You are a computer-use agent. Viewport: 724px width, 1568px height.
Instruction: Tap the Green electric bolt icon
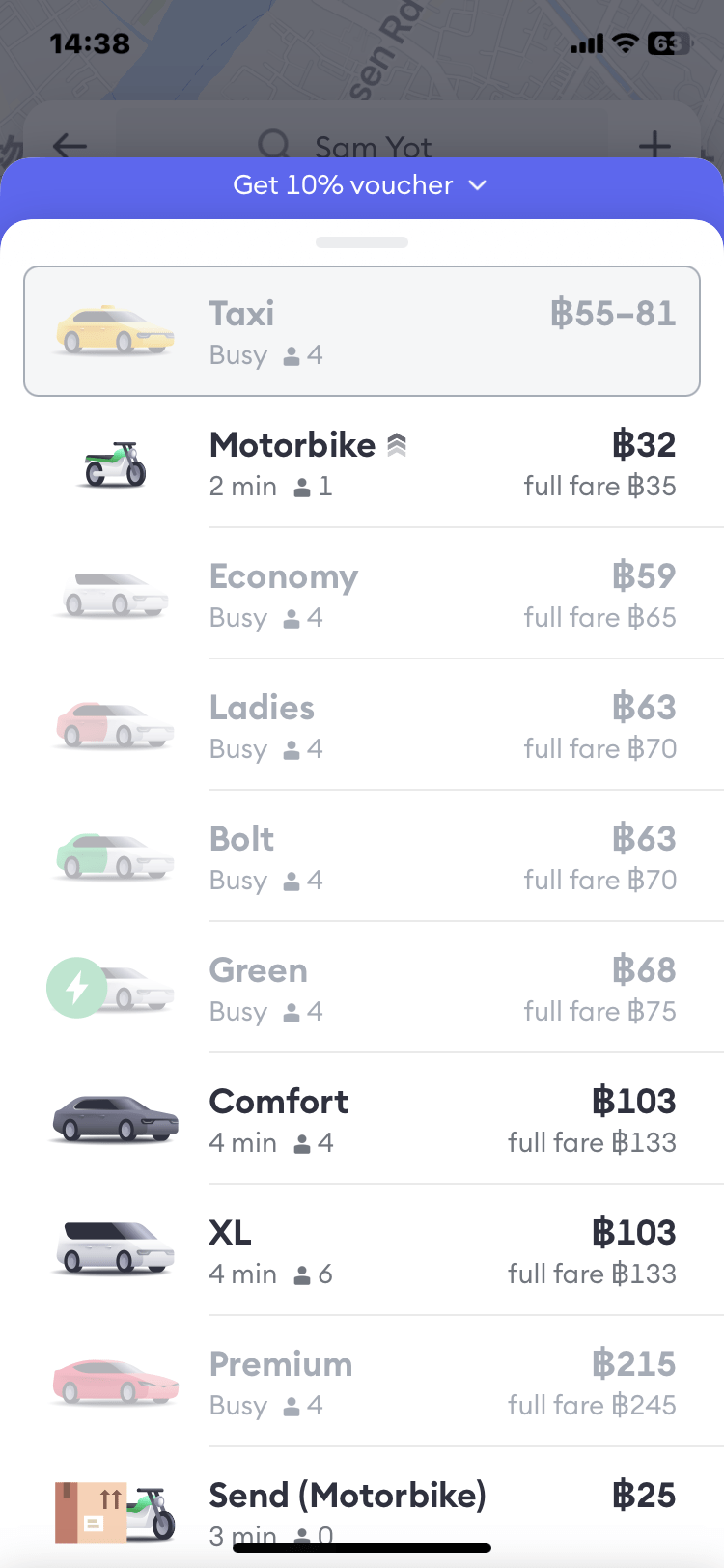[77, 987]
